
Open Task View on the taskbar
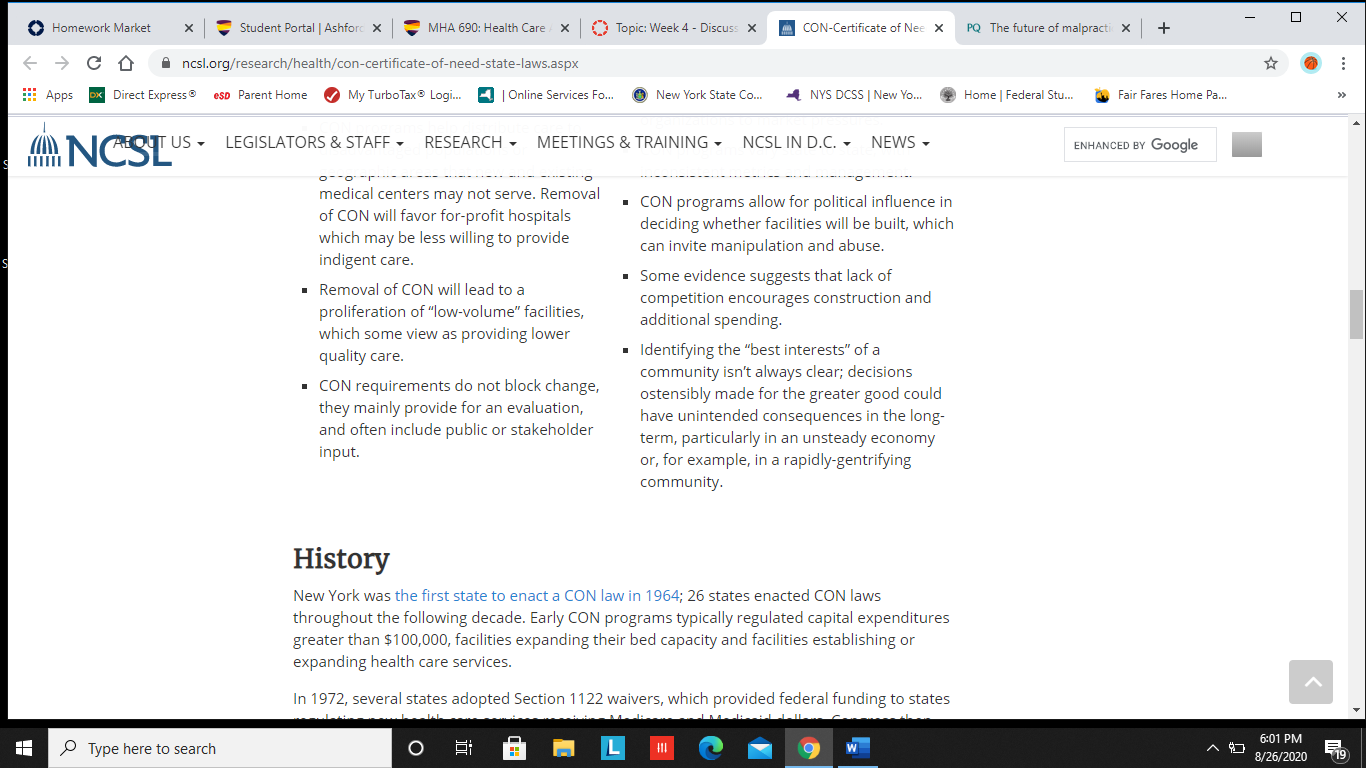tap(464, 748)
